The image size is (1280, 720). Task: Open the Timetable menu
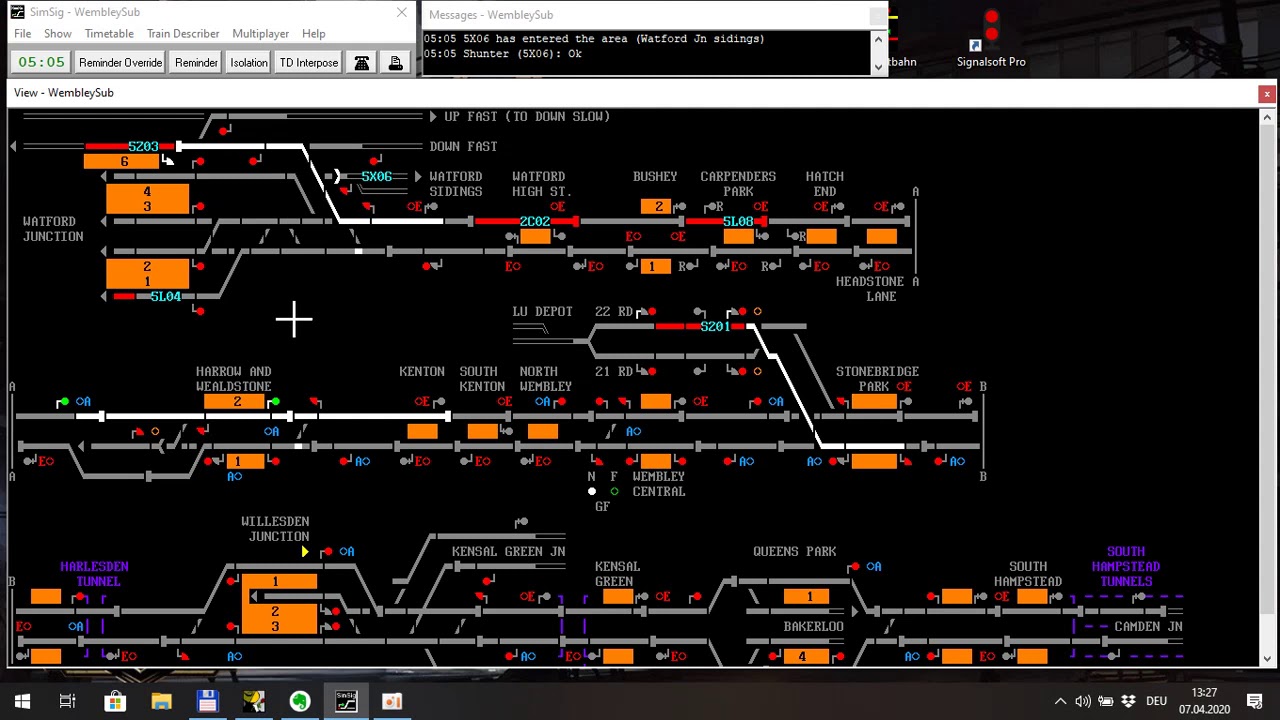point(109,33)
